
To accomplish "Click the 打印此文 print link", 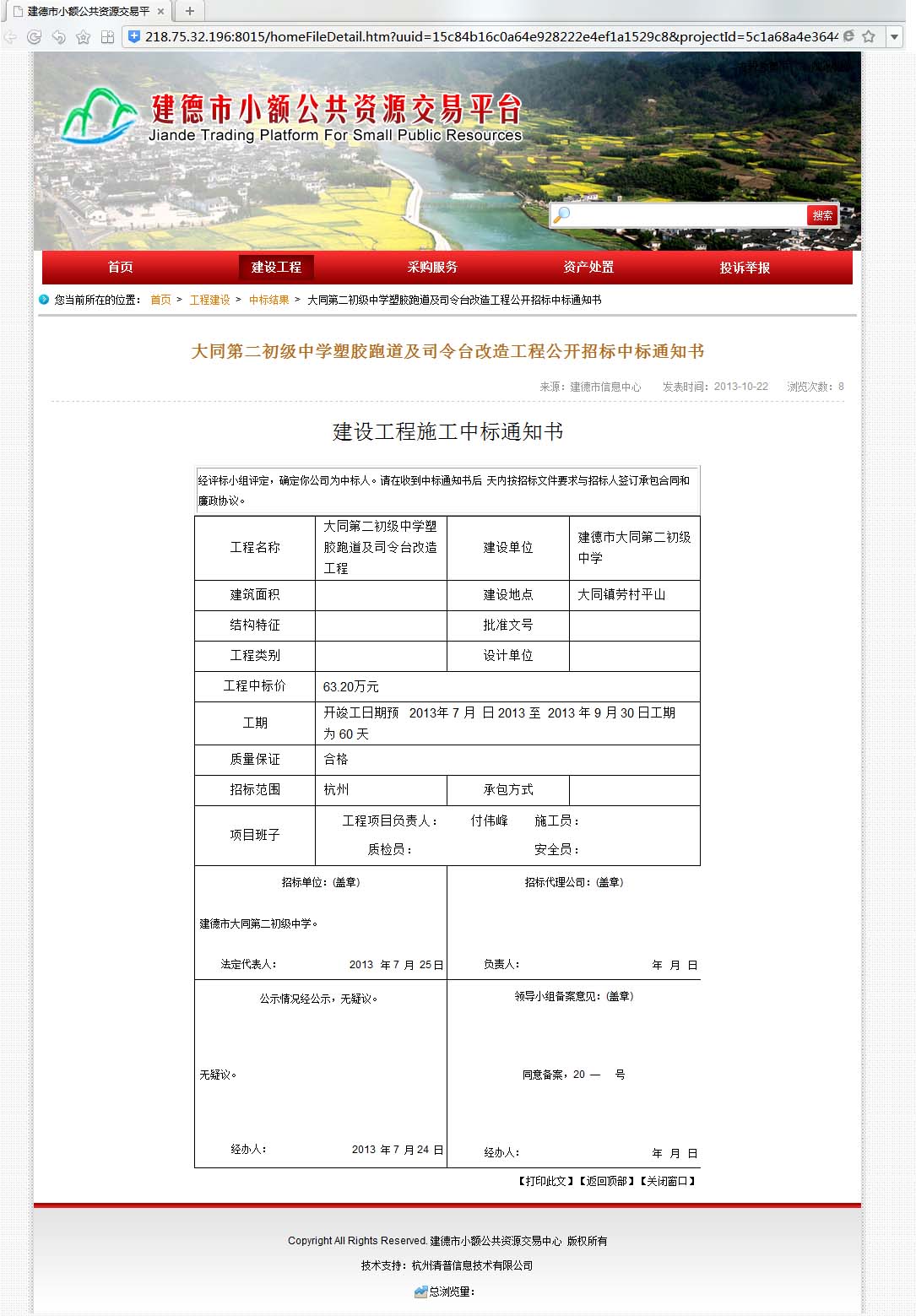I will (x=546, y=1181).
